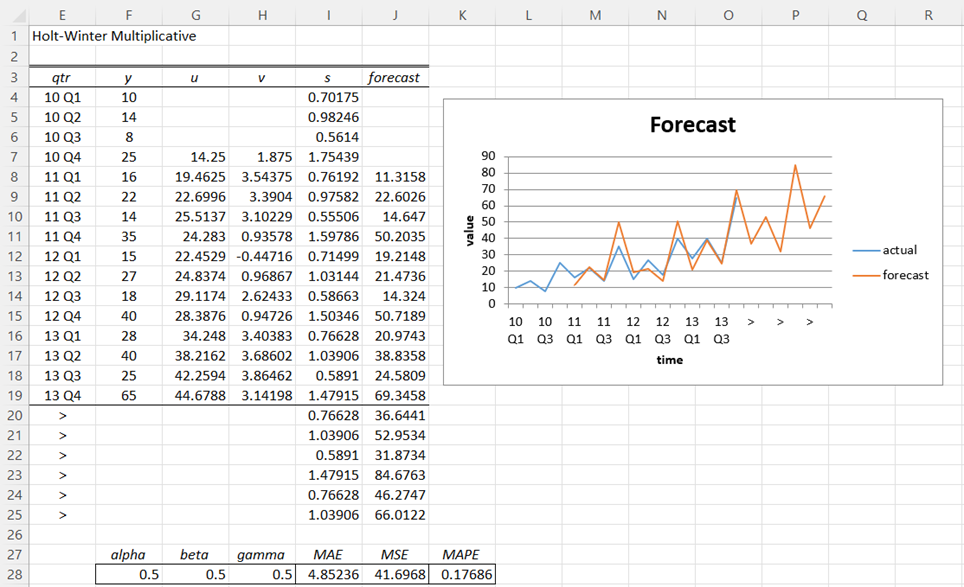Select the forecast column header cell
The width and height of the screenshot is (964, 587).
click(x=395, y=77)
